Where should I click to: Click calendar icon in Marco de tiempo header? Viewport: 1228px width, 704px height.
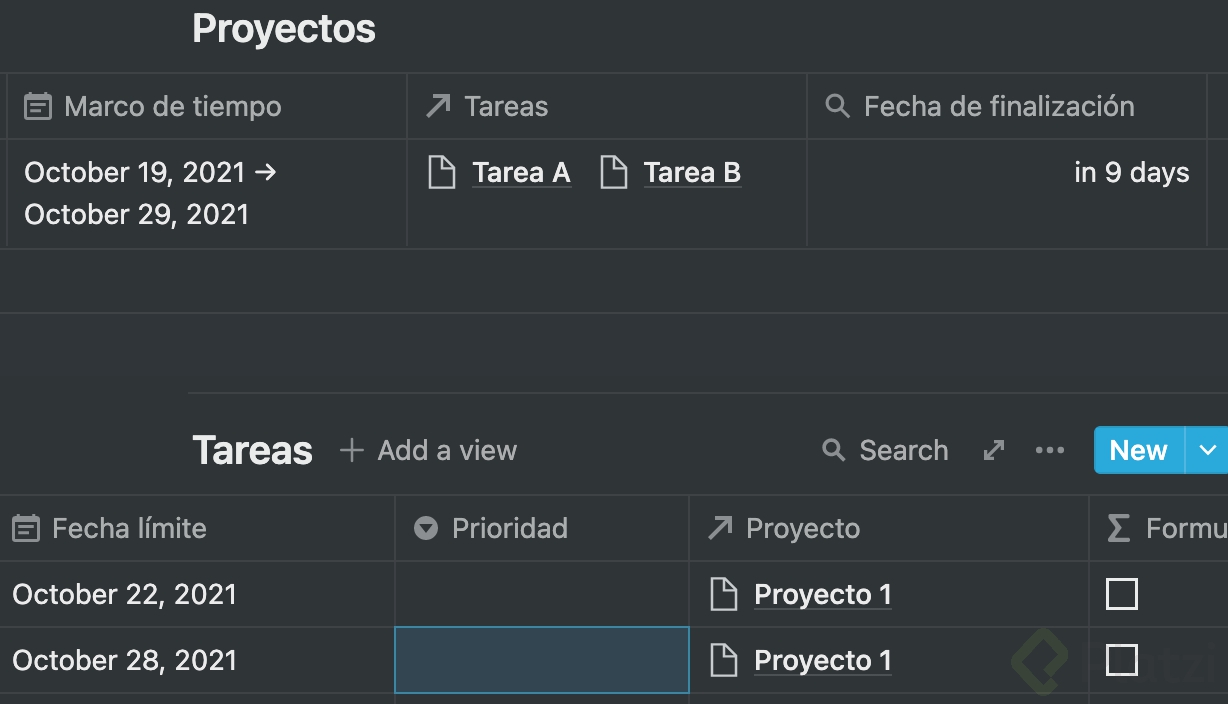(x=37, y=106)
